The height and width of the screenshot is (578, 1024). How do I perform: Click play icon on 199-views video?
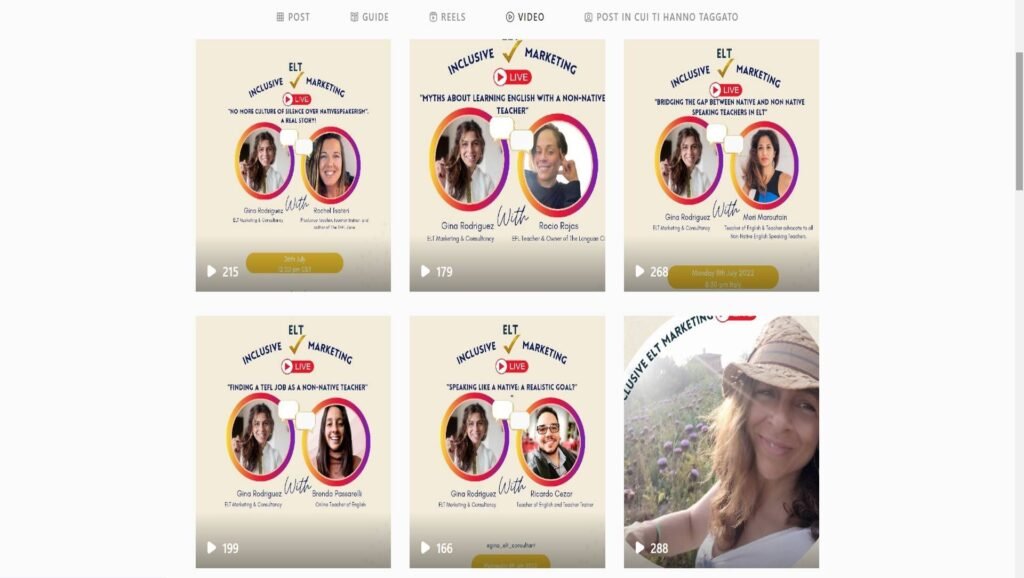(x=212, y=548)
